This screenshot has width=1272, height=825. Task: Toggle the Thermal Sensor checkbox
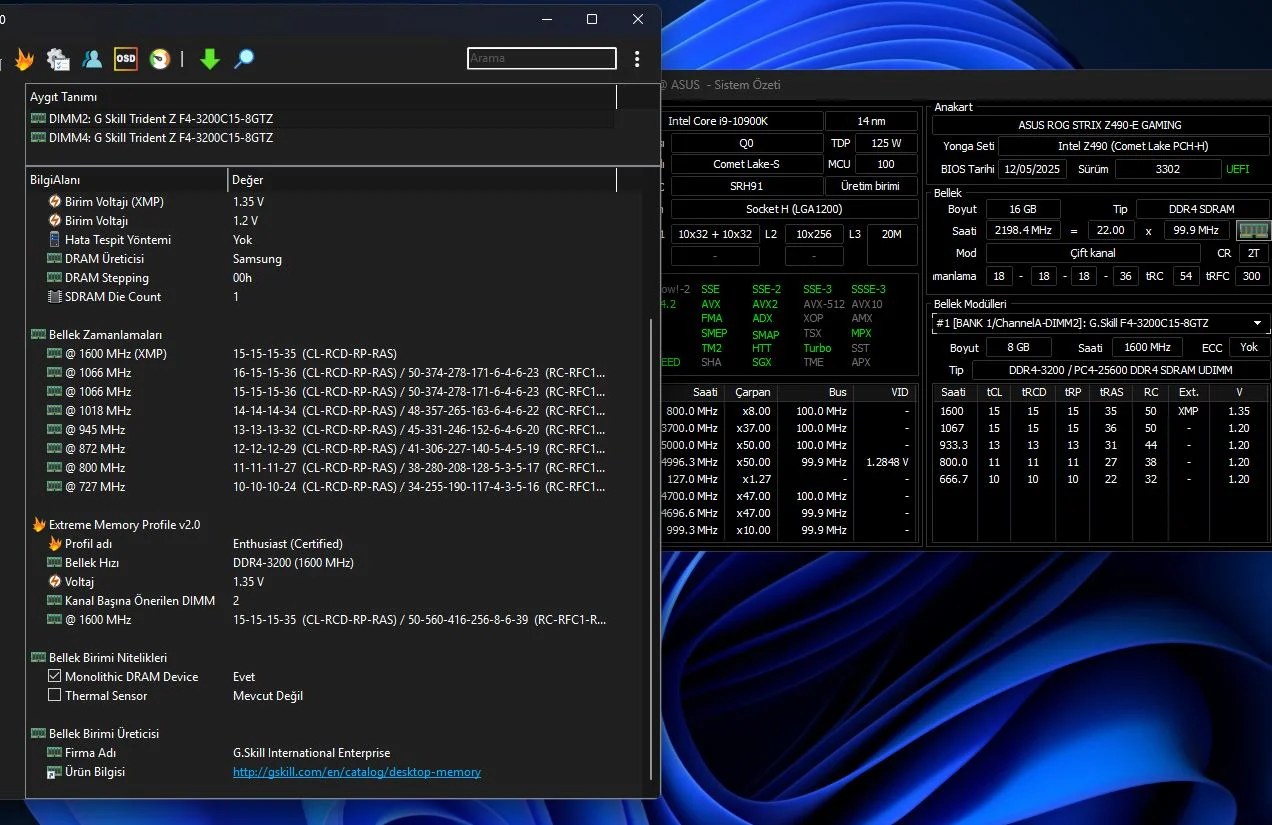point(55,695)
